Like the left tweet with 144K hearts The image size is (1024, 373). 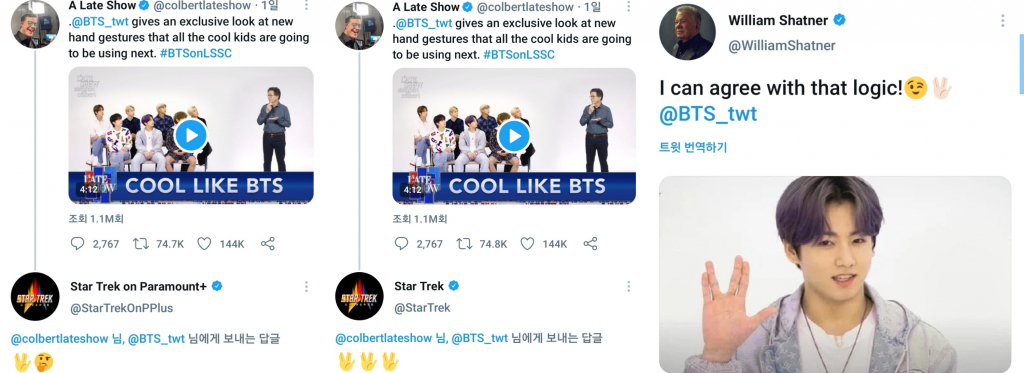pos(204,244)
